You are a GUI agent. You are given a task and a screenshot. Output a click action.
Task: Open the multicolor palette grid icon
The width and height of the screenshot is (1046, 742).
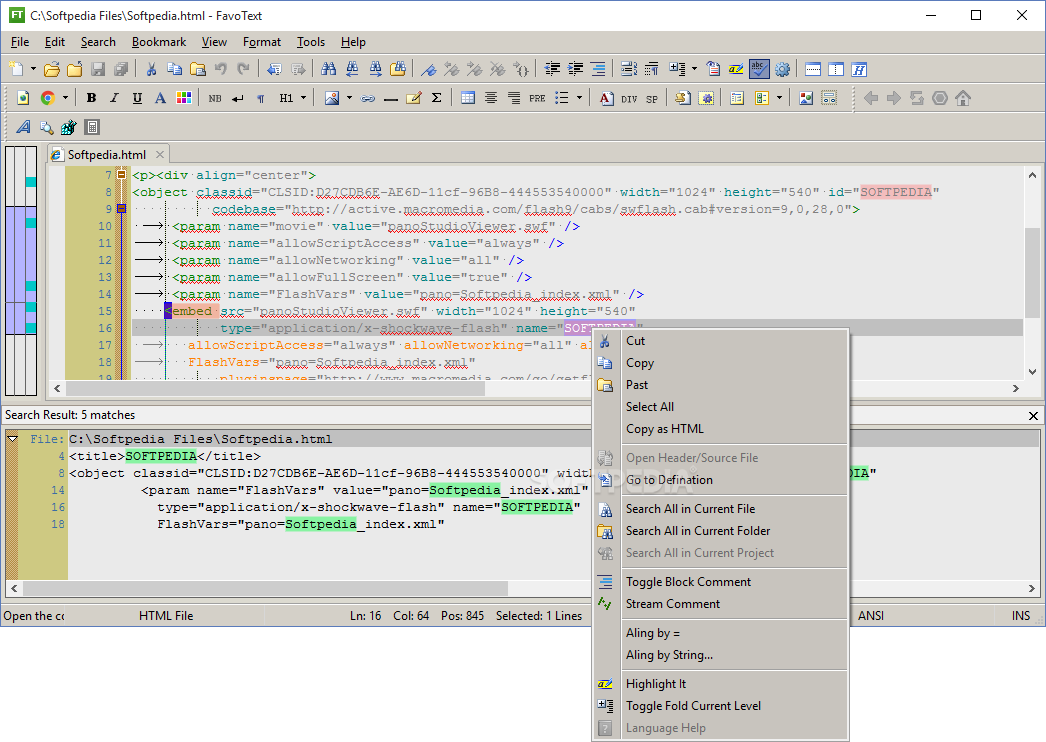[x=183, y=98]
